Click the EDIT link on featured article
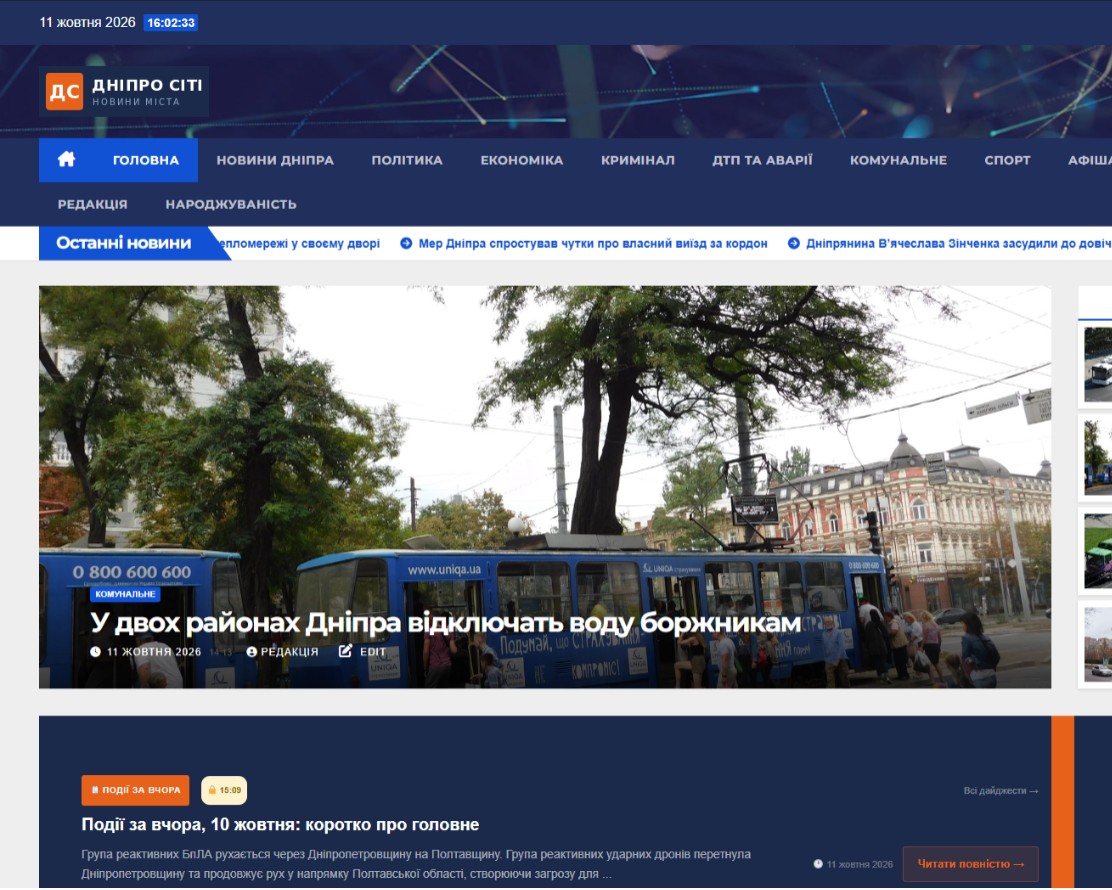Image resolution: width=1112 pixels, height=890 pixels. point(373,651)
